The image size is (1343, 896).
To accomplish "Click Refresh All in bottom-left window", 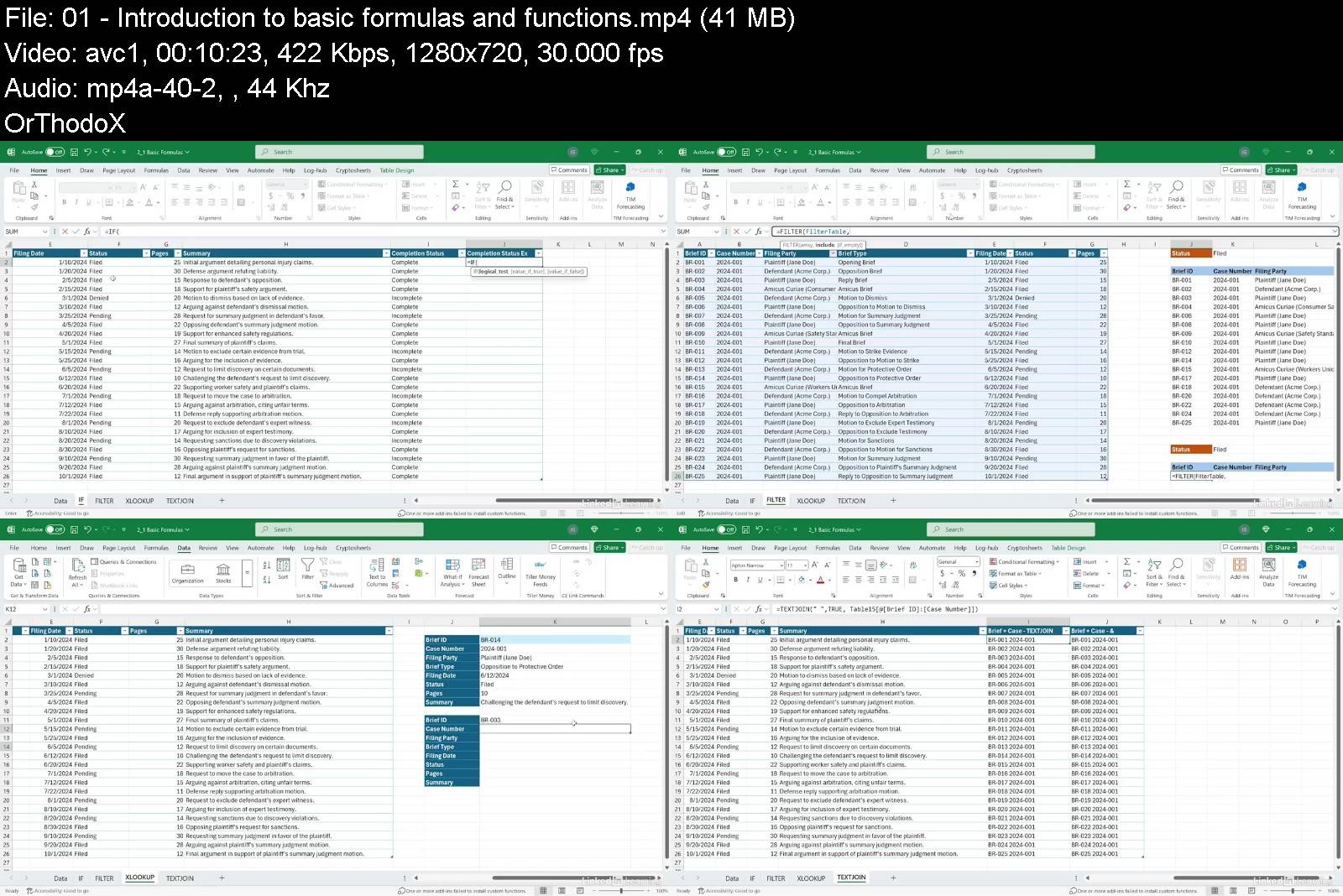I will 77,572.
